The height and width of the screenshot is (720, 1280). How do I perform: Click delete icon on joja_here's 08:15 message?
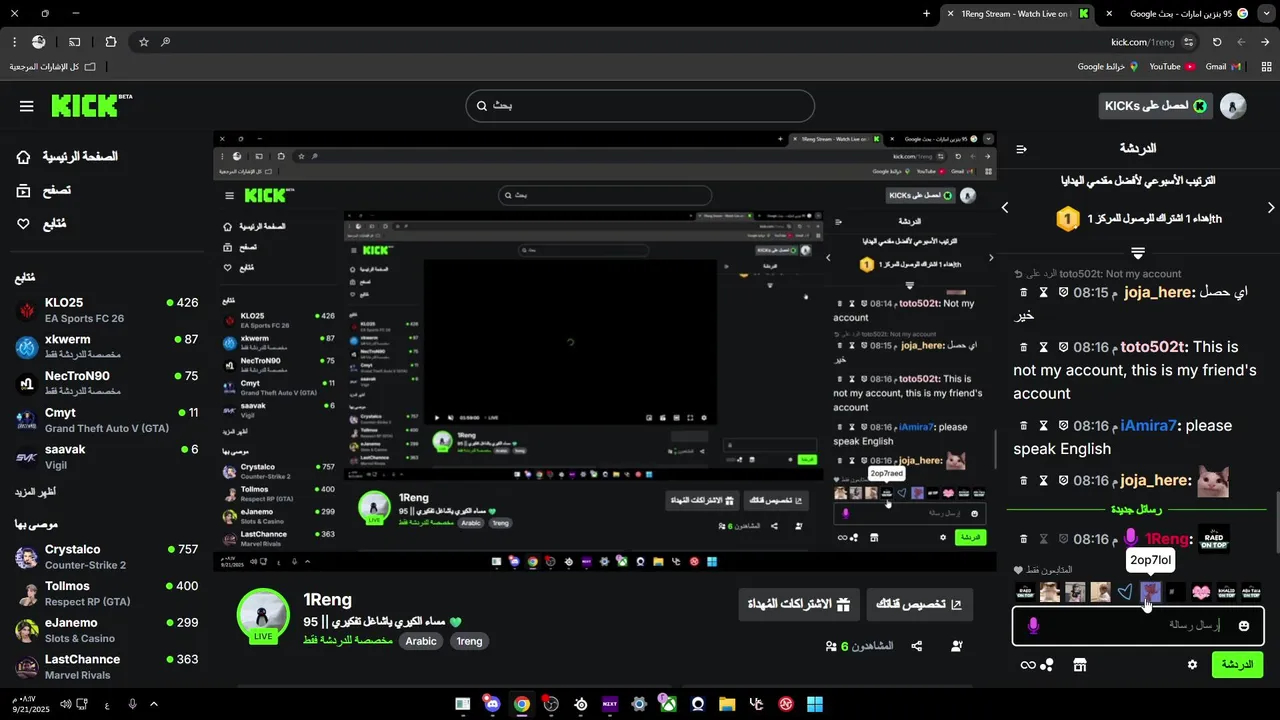coord(1023,292)
